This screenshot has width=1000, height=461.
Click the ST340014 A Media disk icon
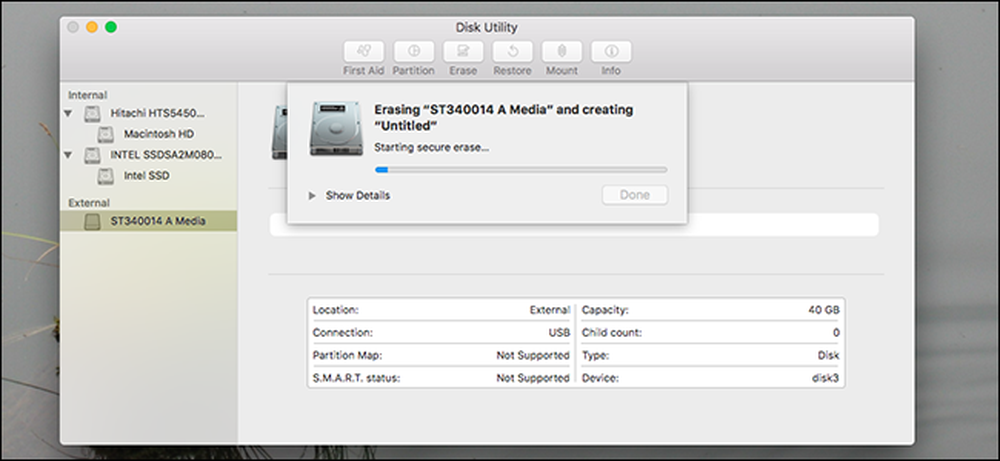pos(92,221)
